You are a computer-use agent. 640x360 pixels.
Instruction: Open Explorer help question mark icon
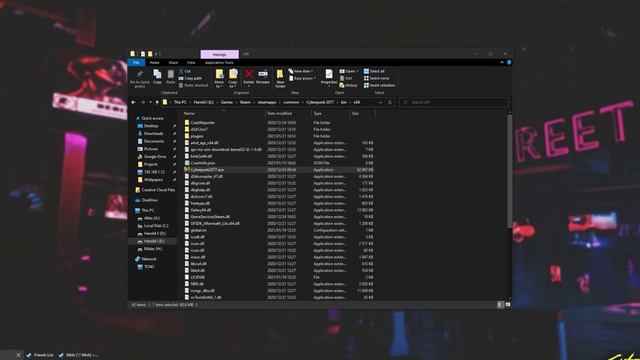pos(509,62)
